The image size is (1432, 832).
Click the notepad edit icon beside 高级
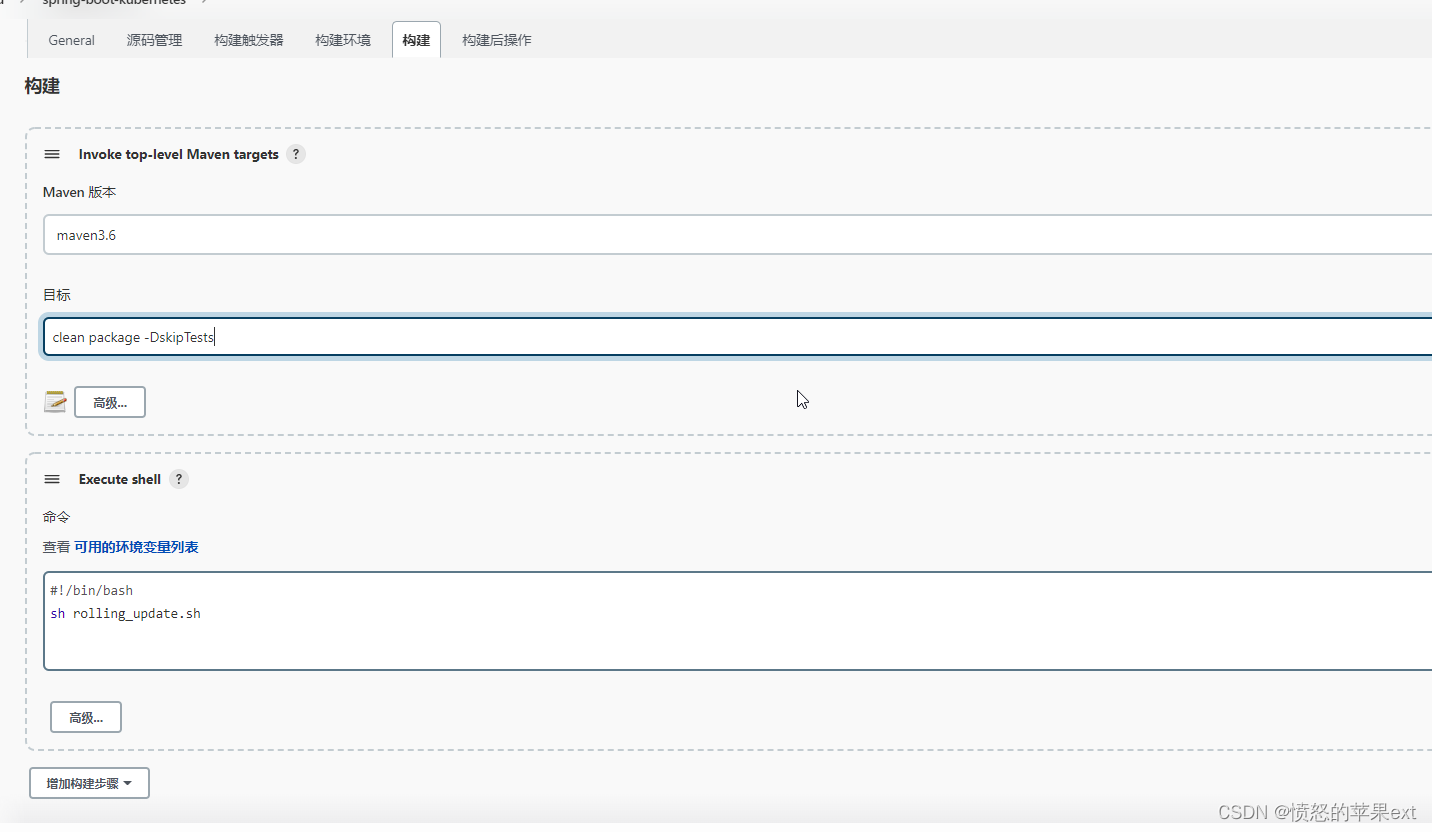coord(55,402)
